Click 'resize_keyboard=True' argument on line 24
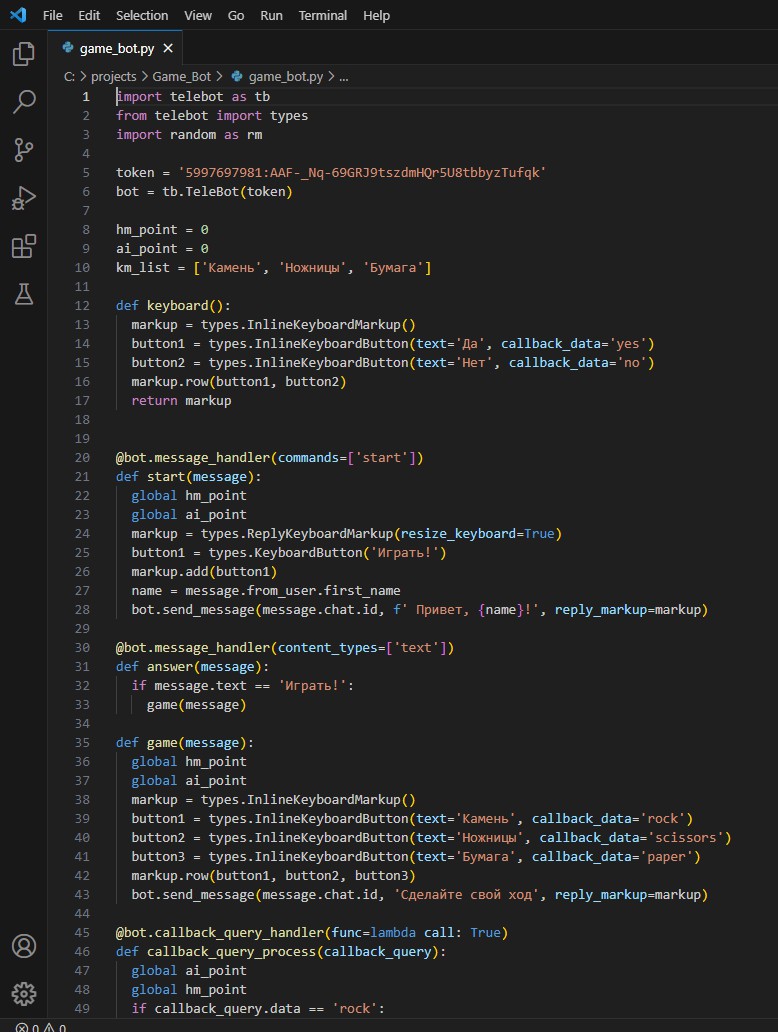 pyautogui.click(x=477, y=533)
